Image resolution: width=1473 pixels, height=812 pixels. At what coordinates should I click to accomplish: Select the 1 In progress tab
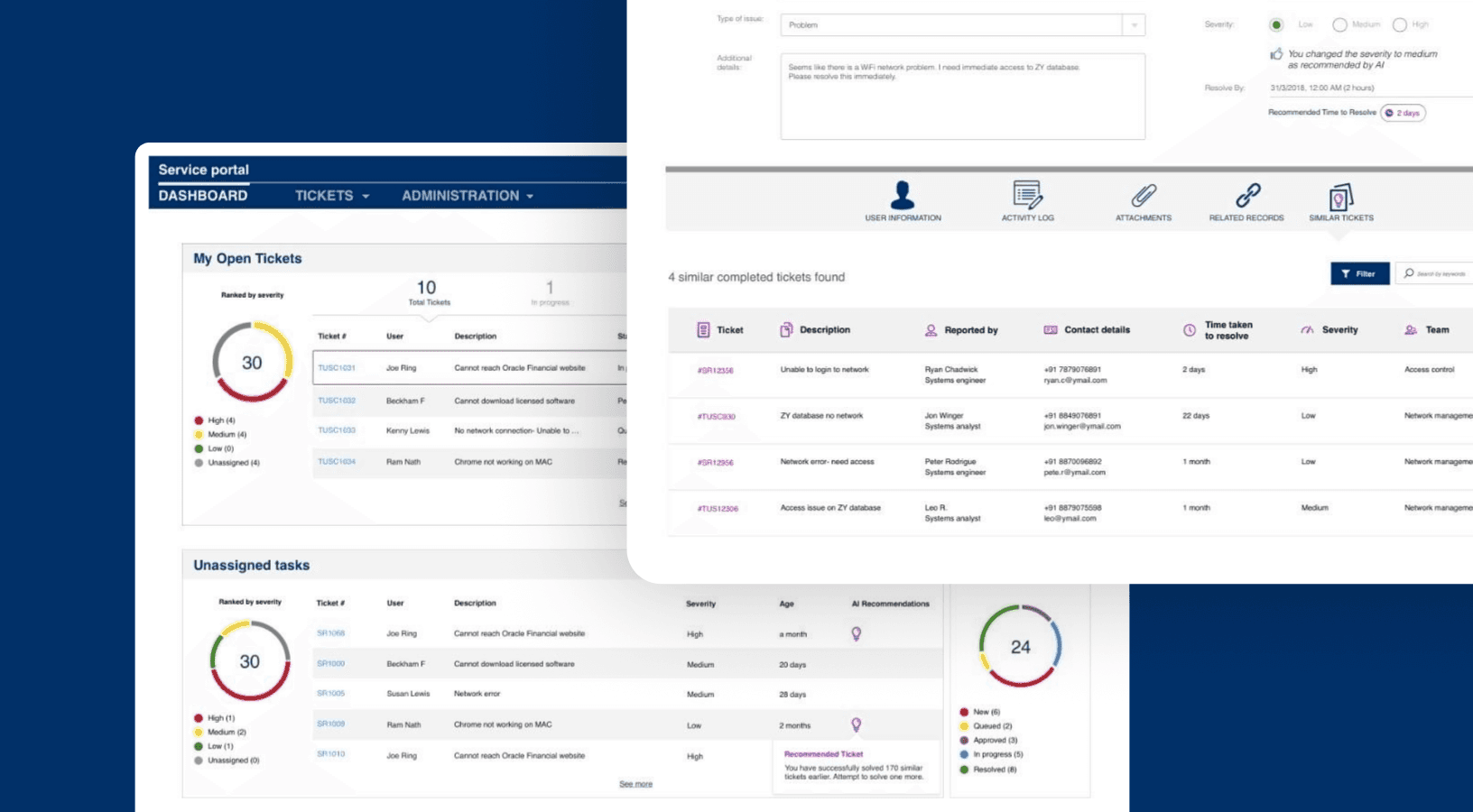[550, 293]
